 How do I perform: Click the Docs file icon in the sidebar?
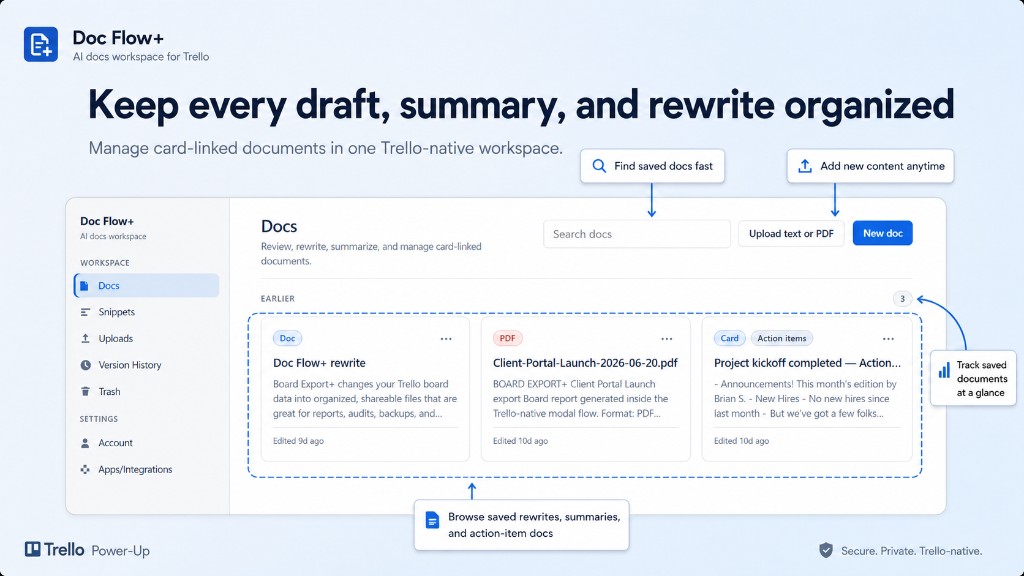pos(84,286)
